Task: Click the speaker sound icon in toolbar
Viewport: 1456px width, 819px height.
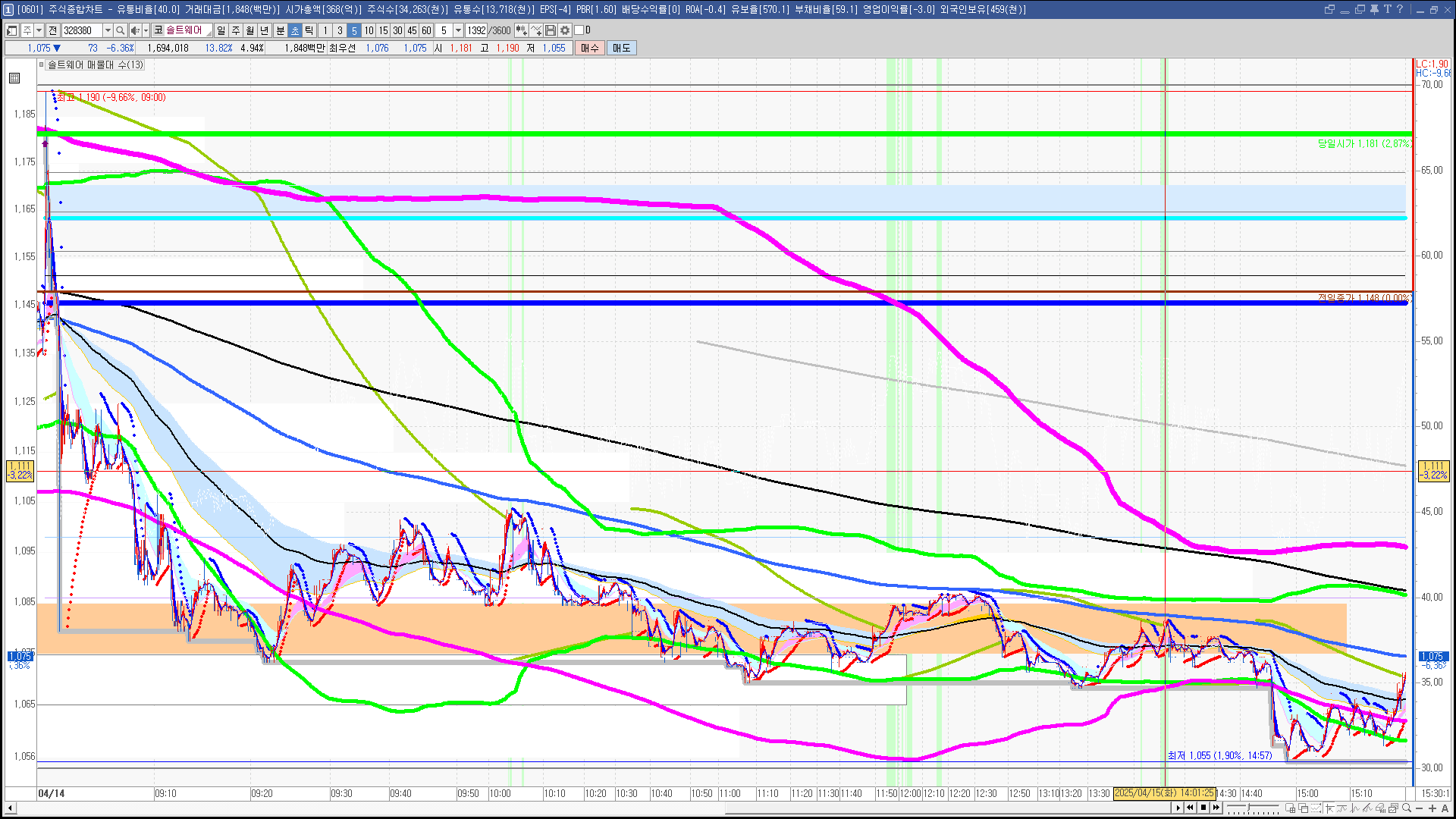Action: pos(135,30)
